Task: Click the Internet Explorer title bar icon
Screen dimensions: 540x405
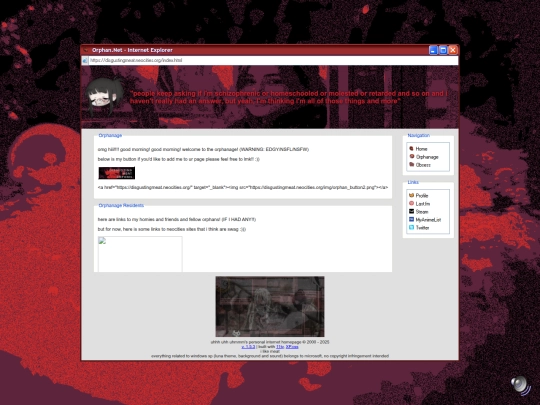Action: click(86, 50)
